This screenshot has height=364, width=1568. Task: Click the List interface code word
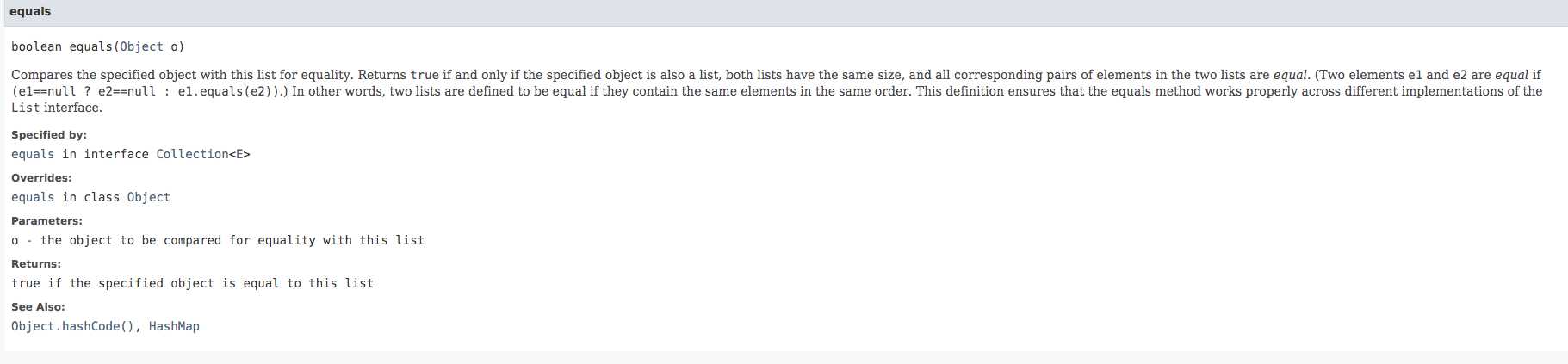[25, 108]
